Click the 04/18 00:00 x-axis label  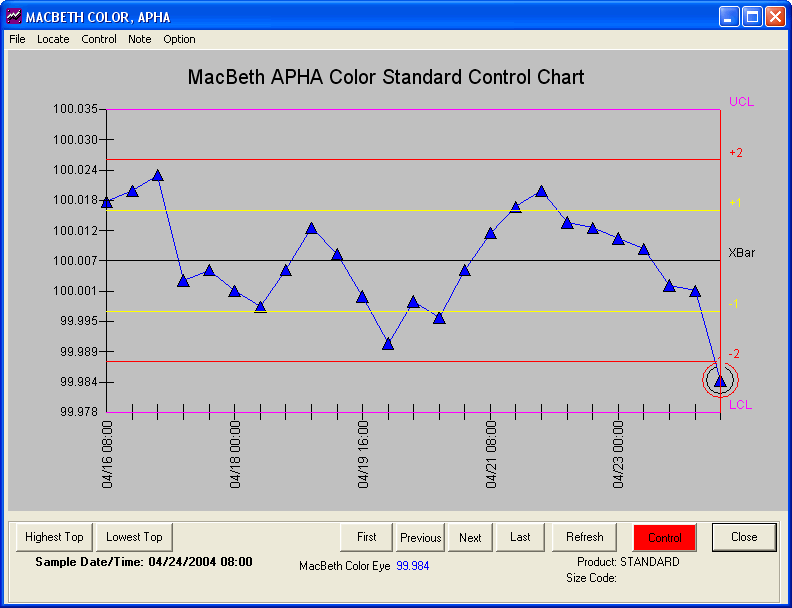235,454
